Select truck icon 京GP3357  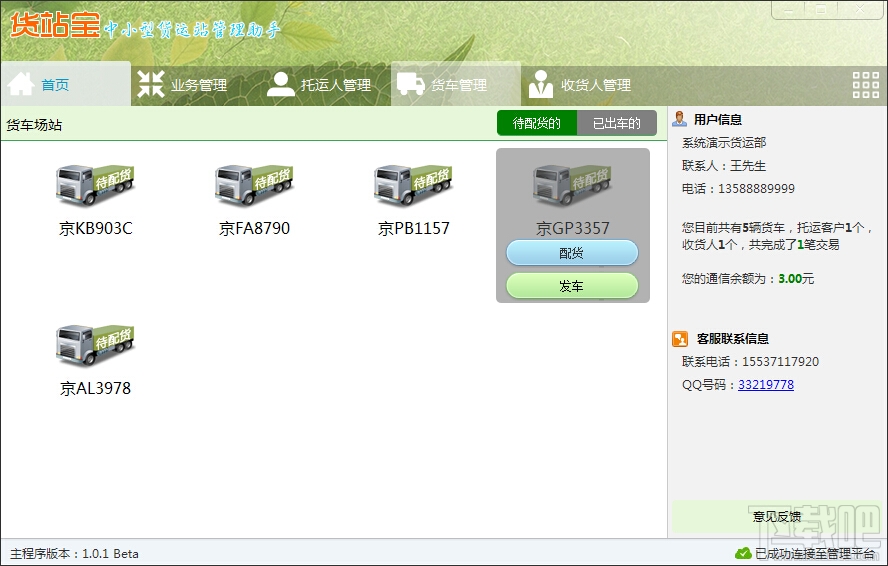point(573,185)
